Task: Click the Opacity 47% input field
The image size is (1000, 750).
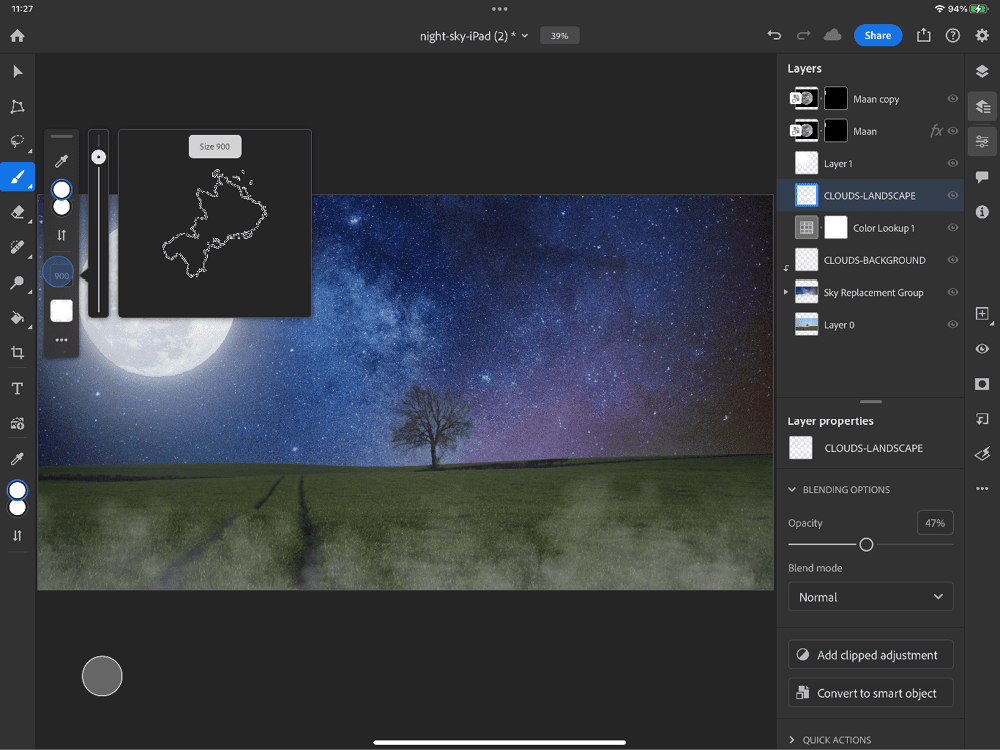Action: pyautogui.click(x=935, y=523)
